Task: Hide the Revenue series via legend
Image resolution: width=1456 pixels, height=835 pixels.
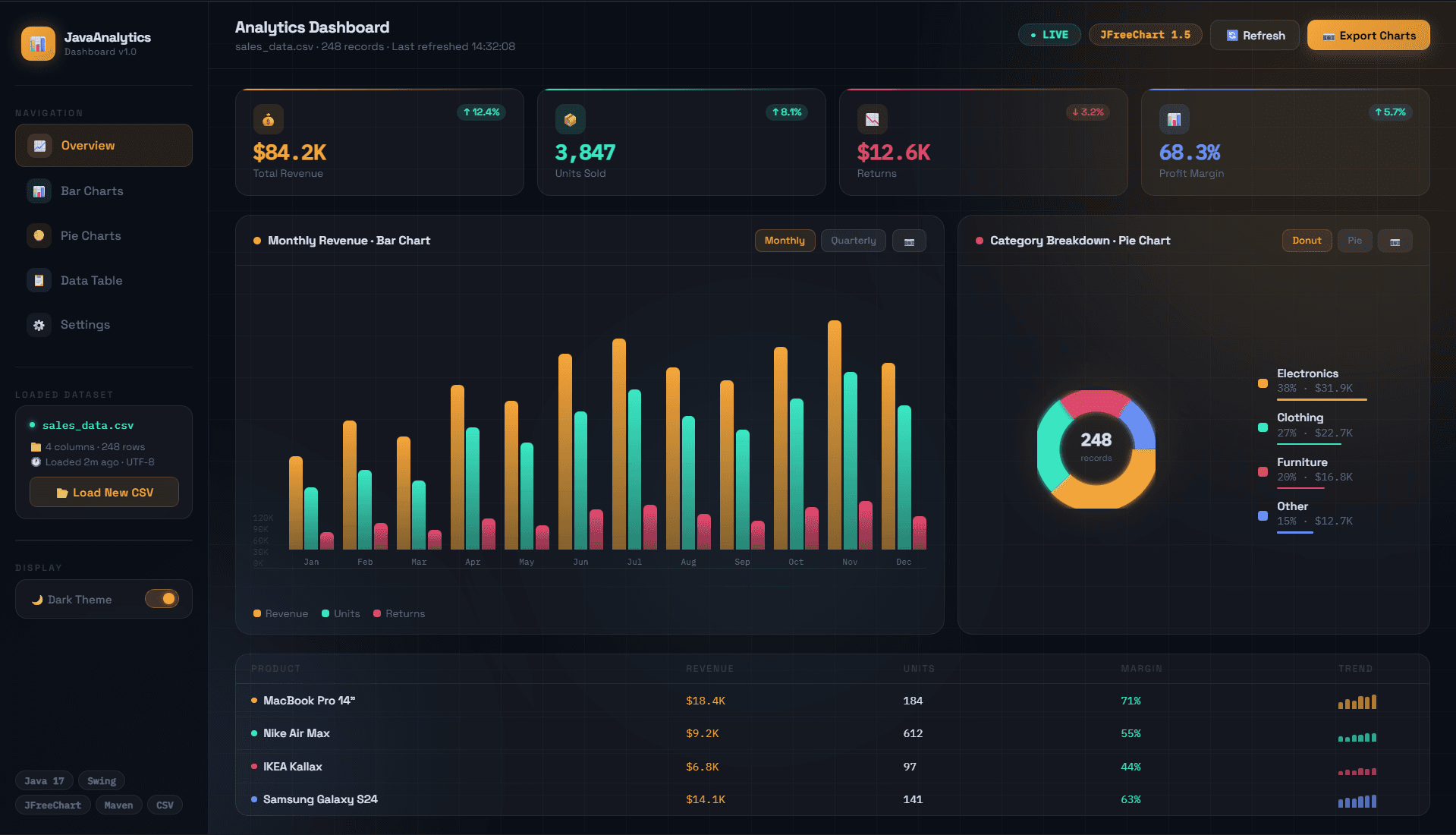Action: pos(280,613)
